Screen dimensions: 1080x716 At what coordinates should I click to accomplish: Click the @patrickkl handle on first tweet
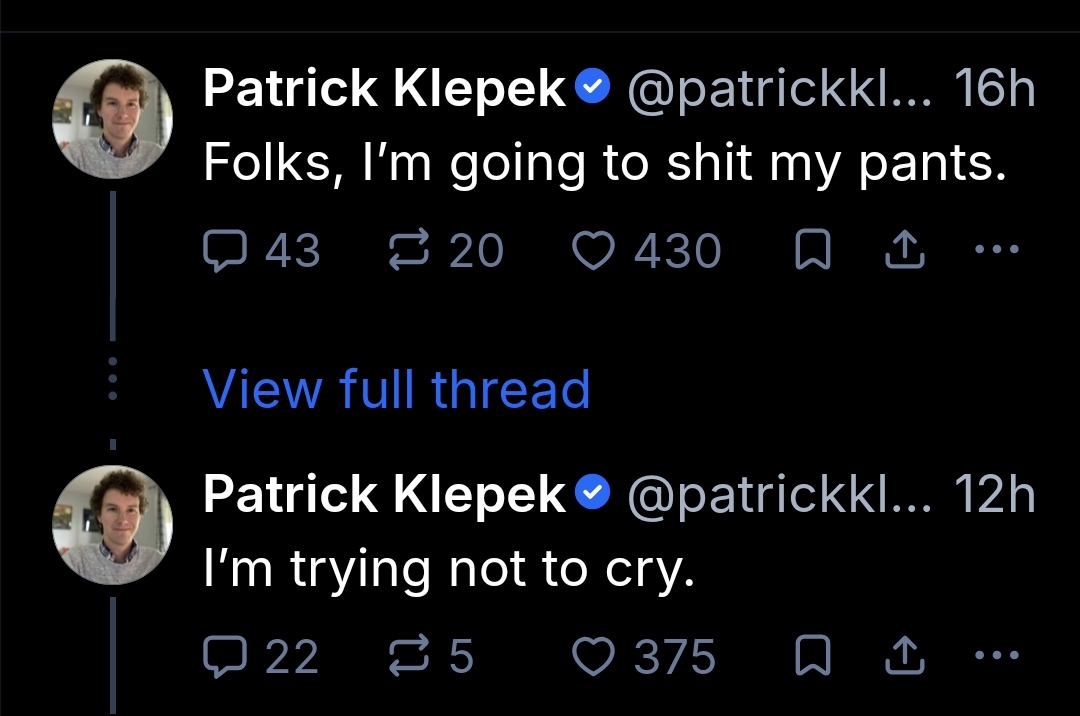[778, 90]
